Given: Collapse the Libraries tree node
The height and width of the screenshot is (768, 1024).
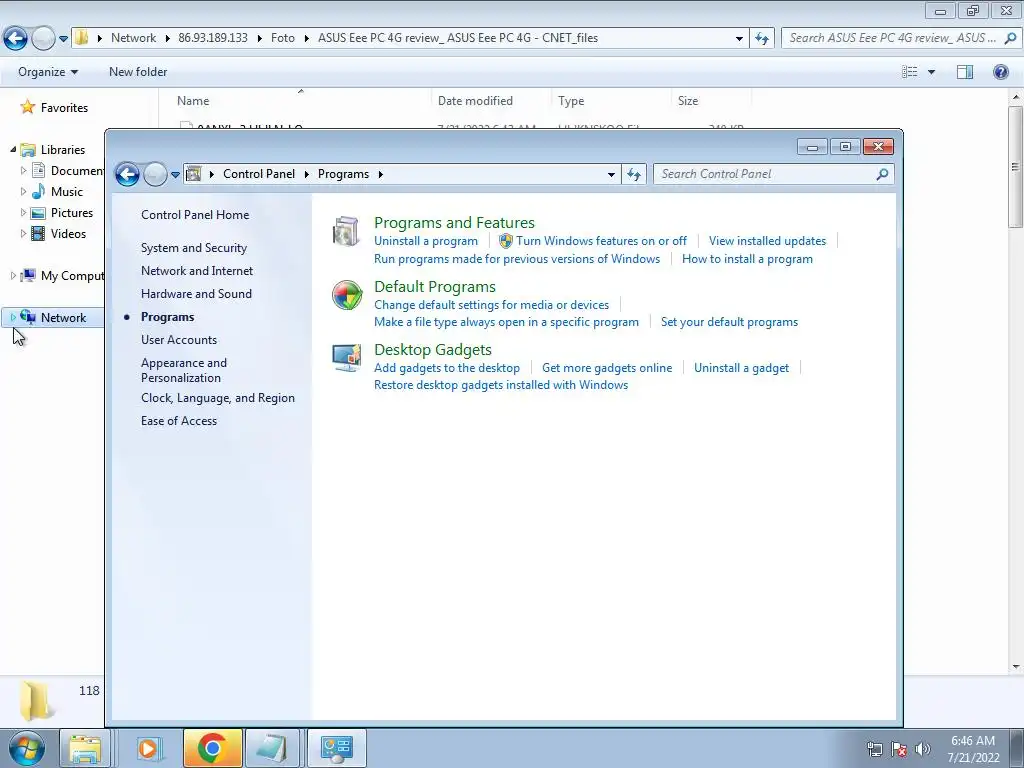Looking at the screenshot, I should click(x=13, y=150).
